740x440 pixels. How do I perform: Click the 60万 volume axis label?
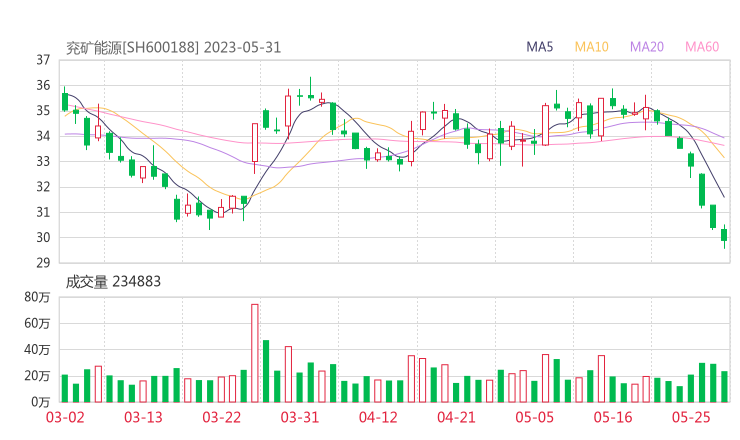[x=37, y=323]
